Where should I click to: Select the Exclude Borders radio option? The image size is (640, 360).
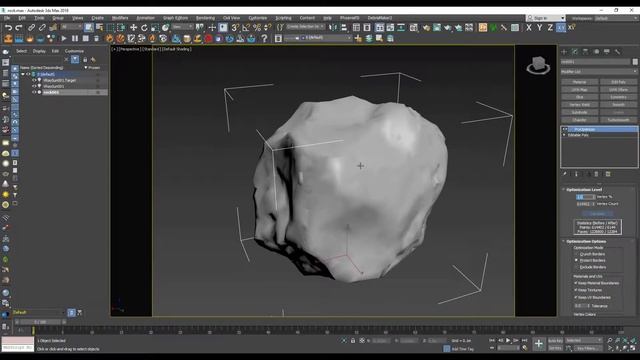pyautogui.click(x=576, y=267)
